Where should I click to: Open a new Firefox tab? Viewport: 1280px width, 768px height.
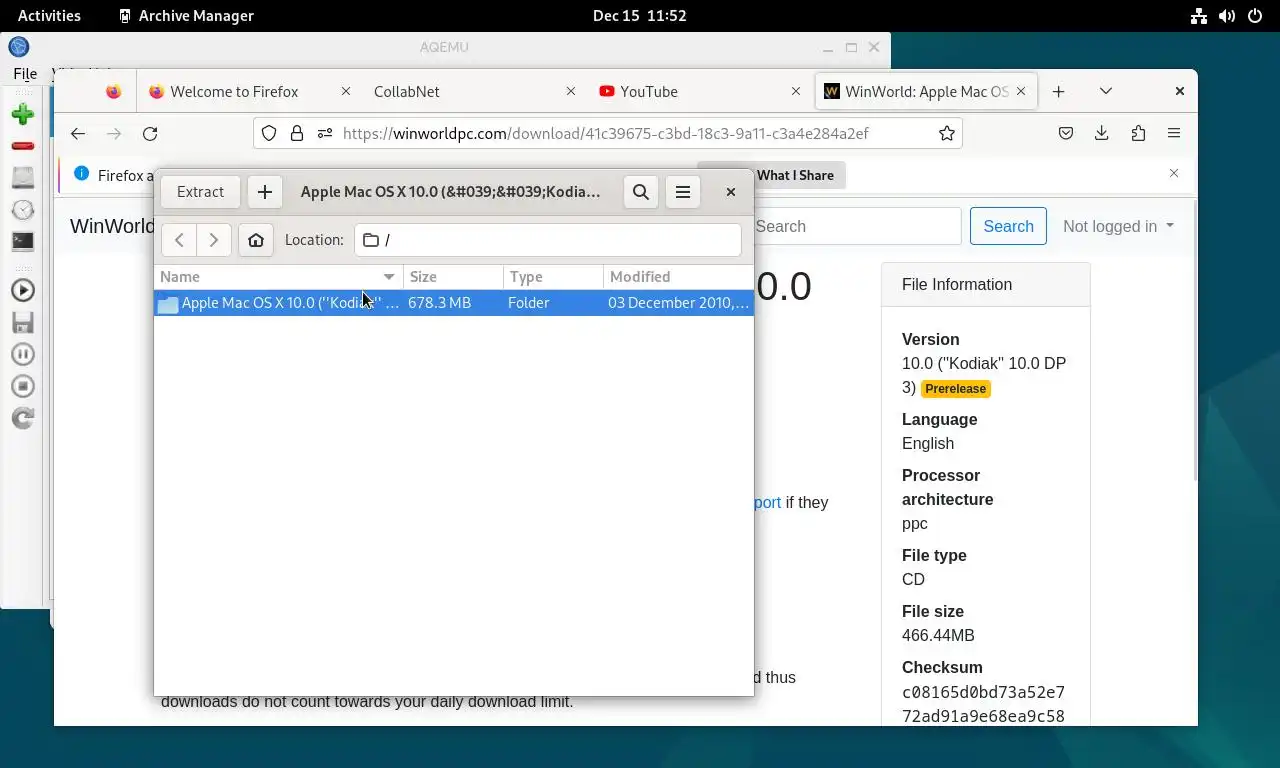tap(1058, 91)
